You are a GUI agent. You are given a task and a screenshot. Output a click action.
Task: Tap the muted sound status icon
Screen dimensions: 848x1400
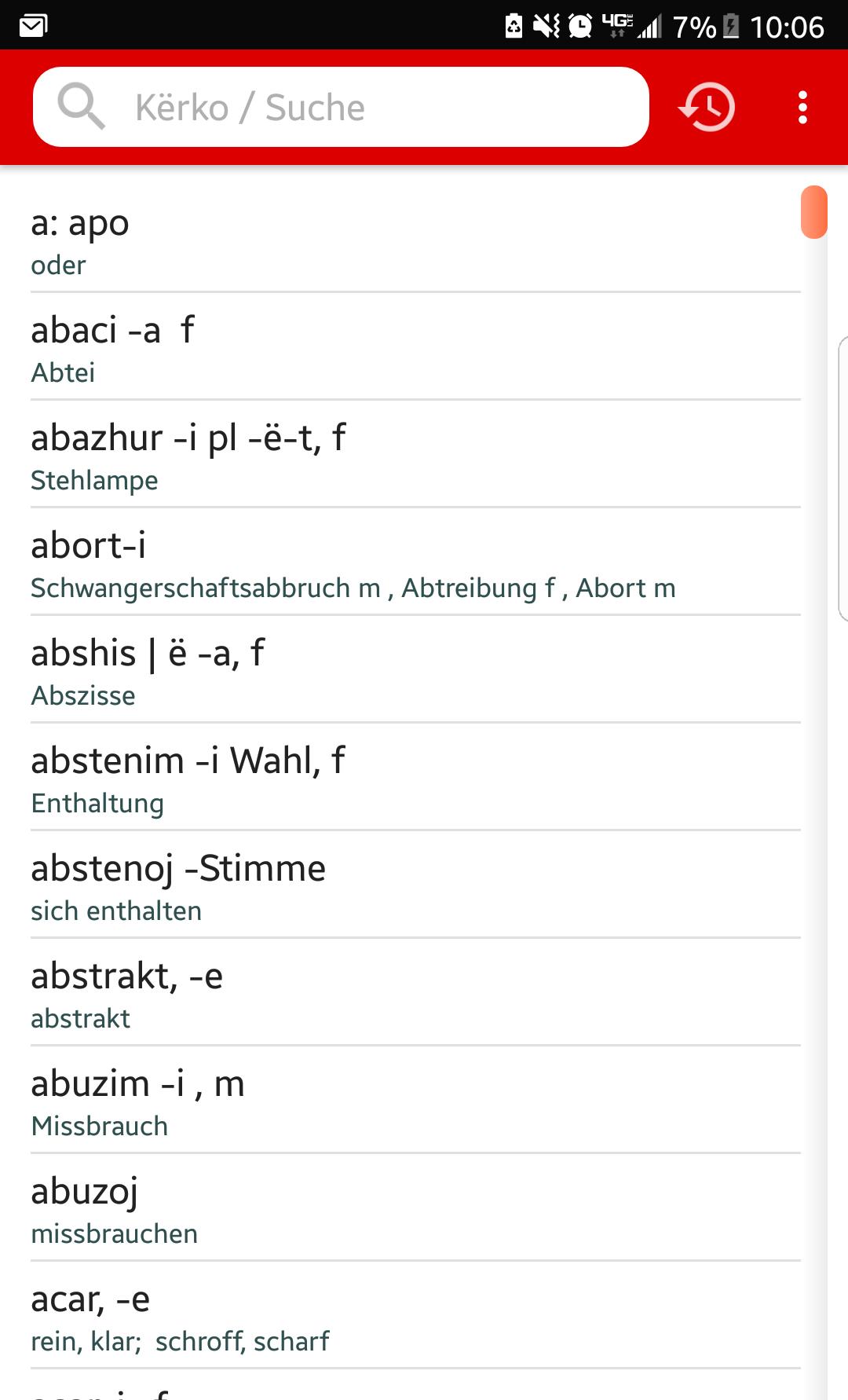[x=546, y=26]
